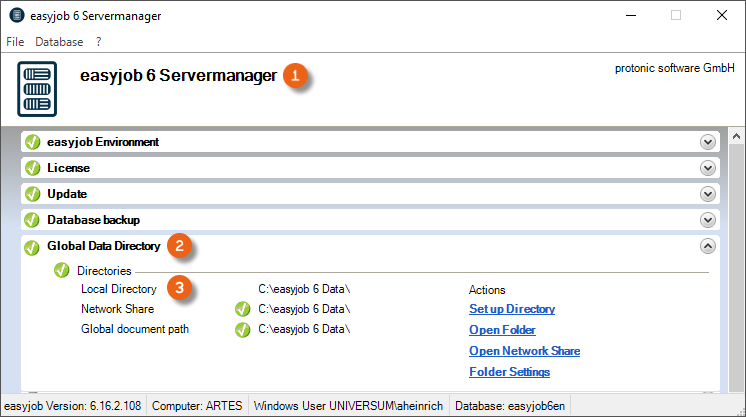Open the File menu
This screenshot has height=417, width=746.
click(14, 42)
